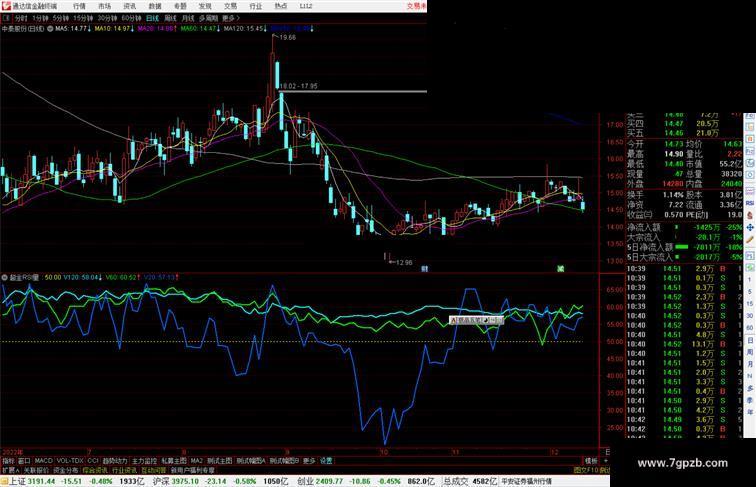Select MA2 indicator tab
The height and width of the screenshot is (487, 756).
(x=196, y=461)
